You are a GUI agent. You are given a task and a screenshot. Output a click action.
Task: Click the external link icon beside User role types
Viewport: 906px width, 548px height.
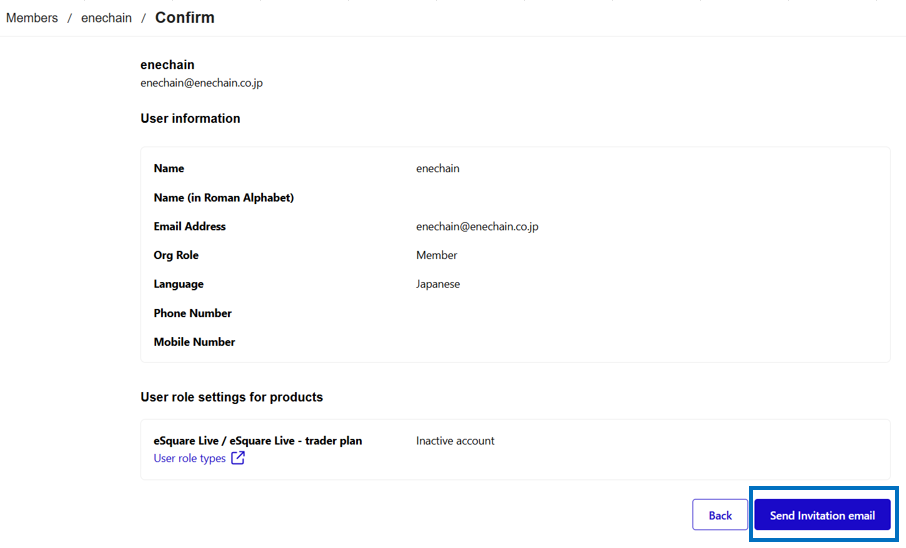[238, 458]
